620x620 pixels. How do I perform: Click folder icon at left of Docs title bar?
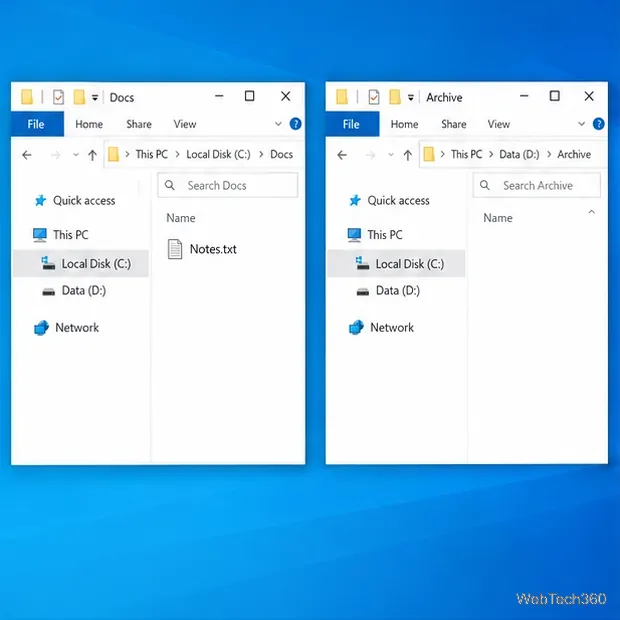click(27, 97)
